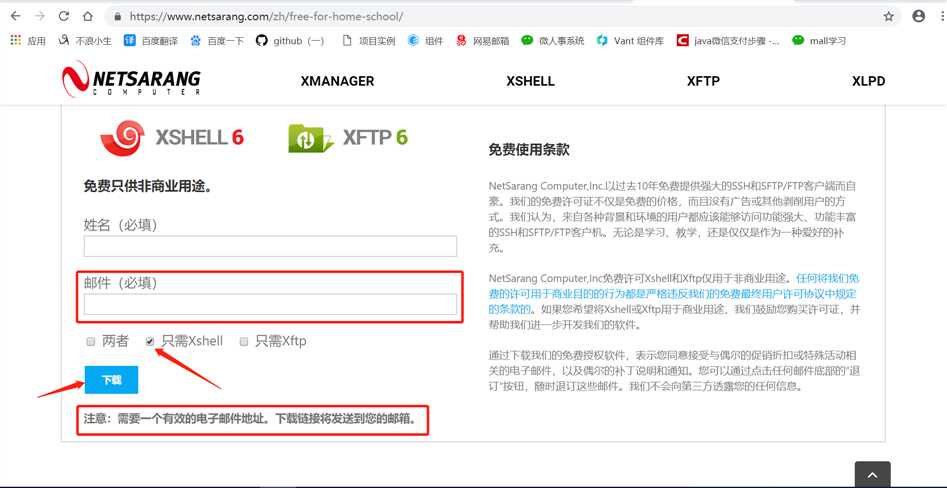Open the java微信支付步骤 bookmark

728,40
